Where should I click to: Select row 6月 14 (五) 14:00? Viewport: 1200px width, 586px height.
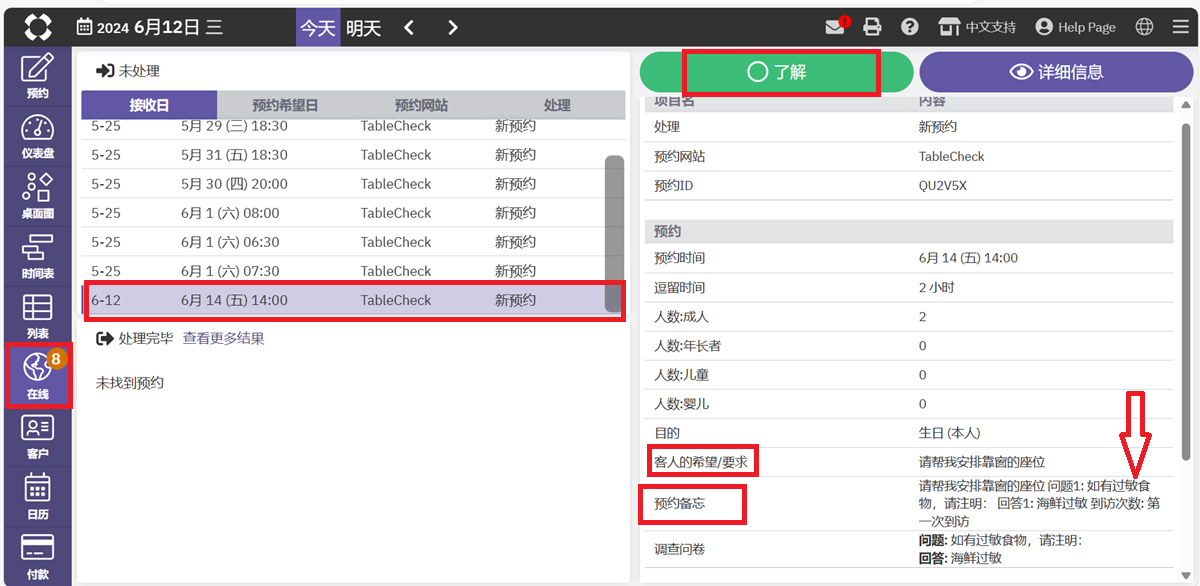343,300
